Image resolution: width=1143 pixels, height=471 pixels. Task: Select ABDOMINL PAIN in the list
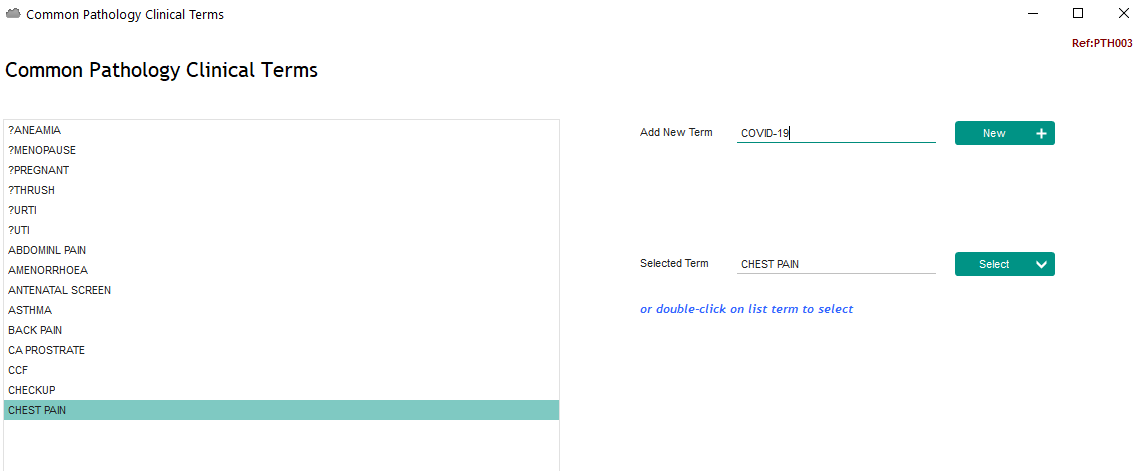pos(281,250)
